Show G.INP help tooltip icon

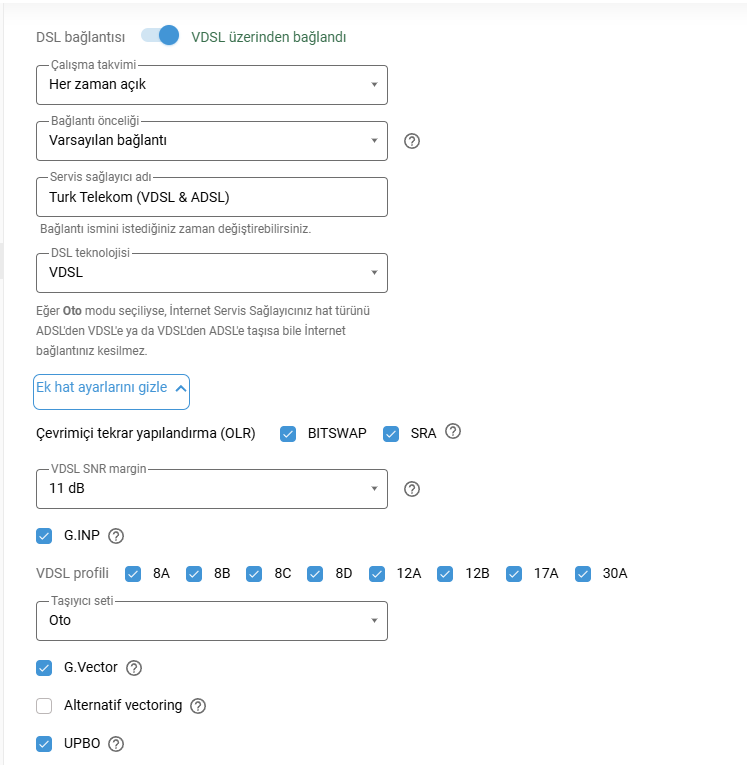(116, 536)
